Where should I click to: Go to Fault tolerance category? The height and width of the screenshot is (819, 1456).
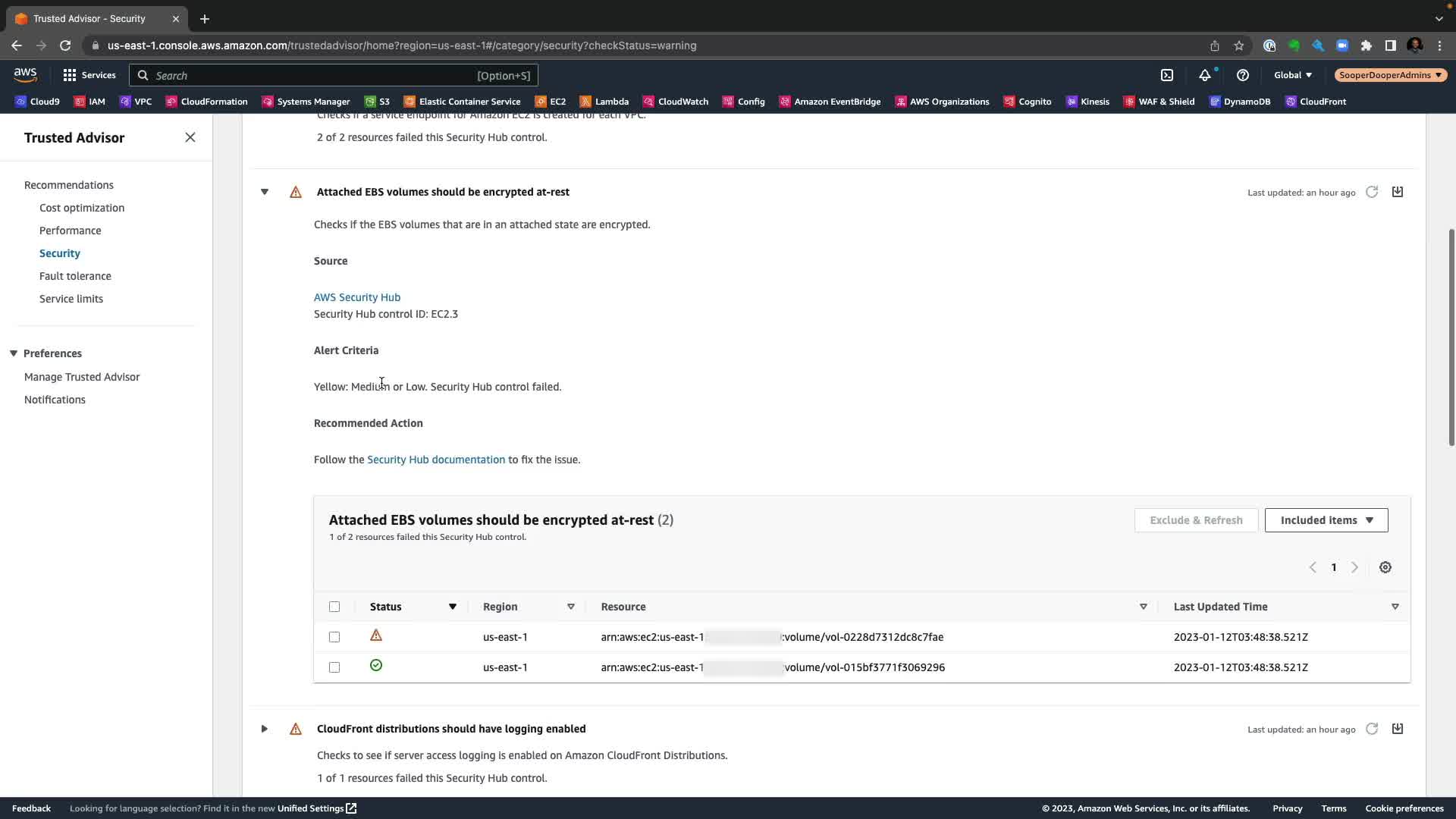pos(75,276)
